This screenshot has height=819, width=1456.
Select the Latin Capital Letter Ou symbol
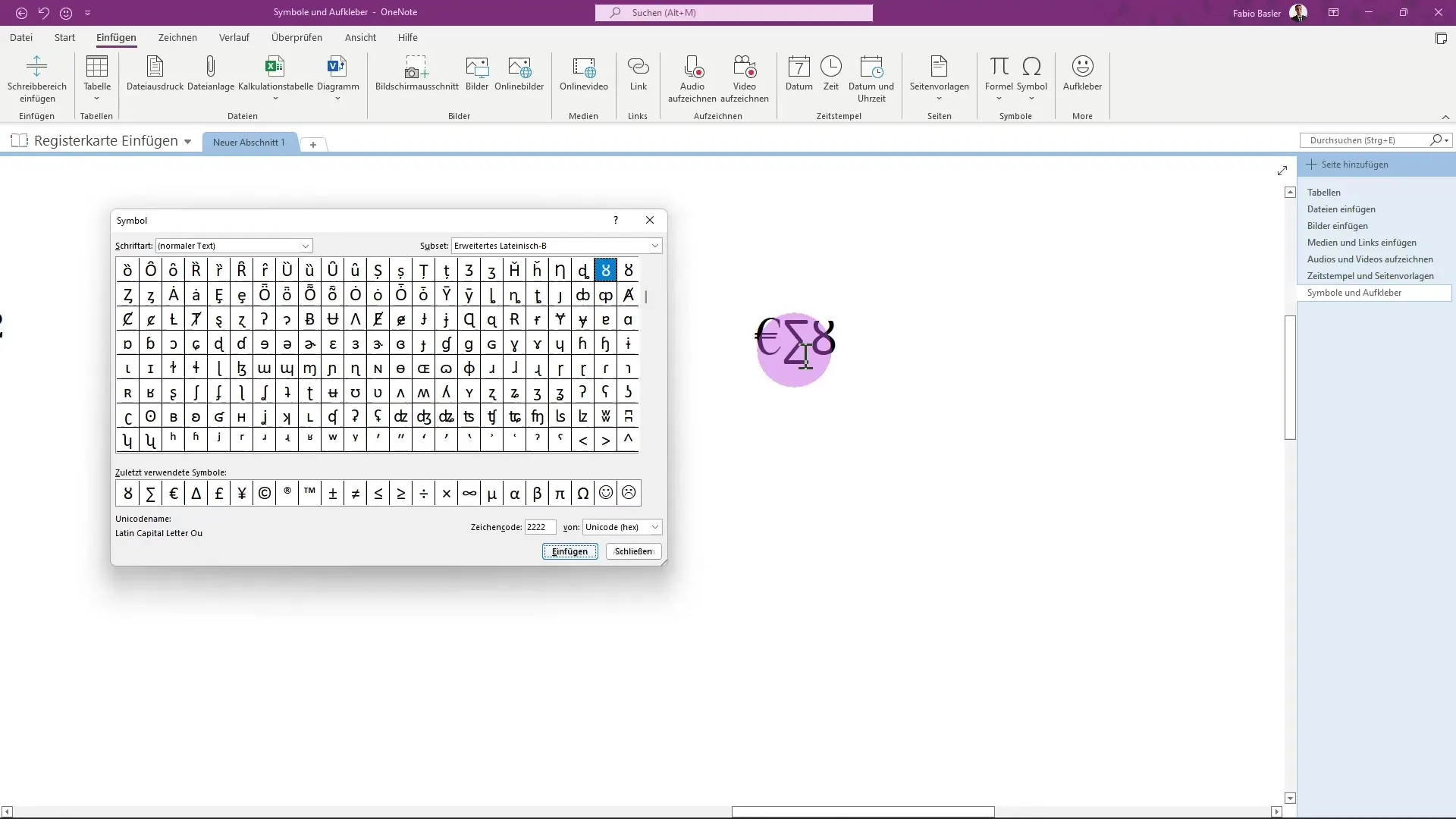coord(606,270)
